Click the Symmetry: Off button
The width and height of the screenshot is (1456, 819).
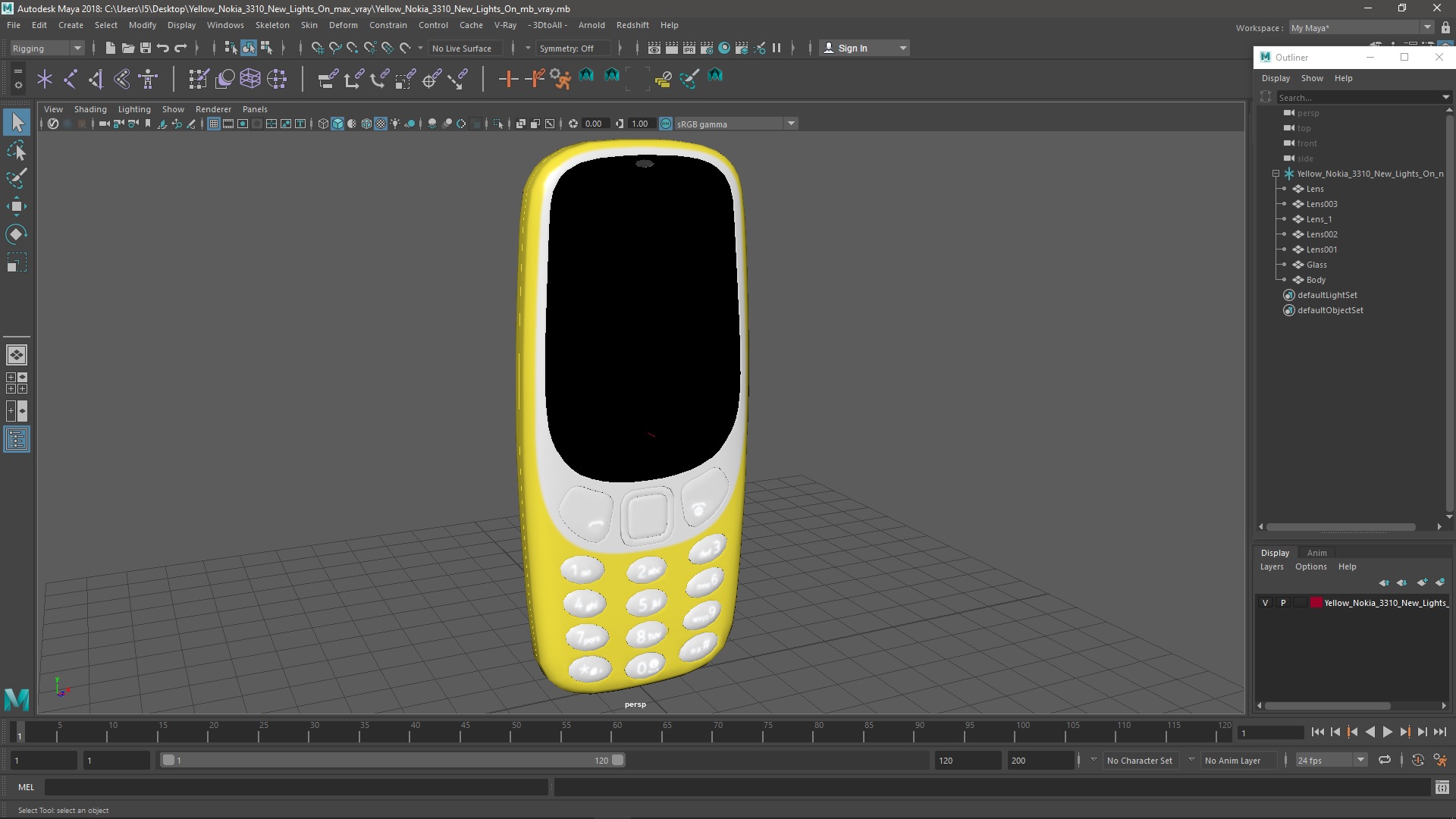tap(573, 48)
